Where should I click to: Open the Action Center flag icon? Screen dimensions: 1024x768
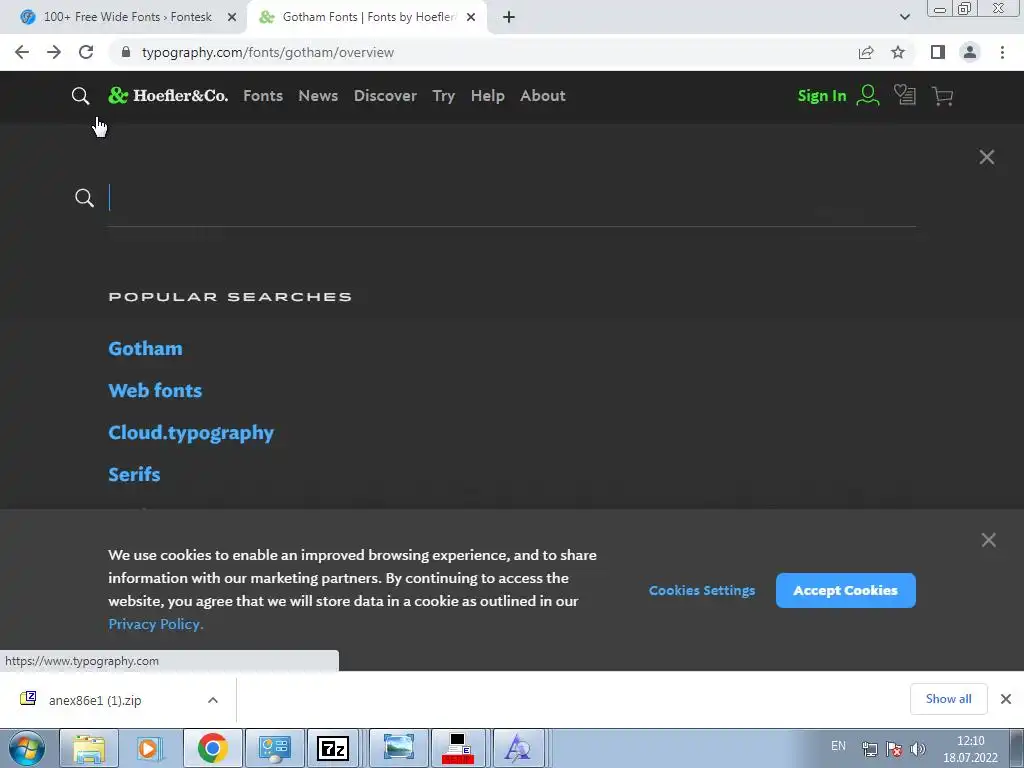(894, 749)
